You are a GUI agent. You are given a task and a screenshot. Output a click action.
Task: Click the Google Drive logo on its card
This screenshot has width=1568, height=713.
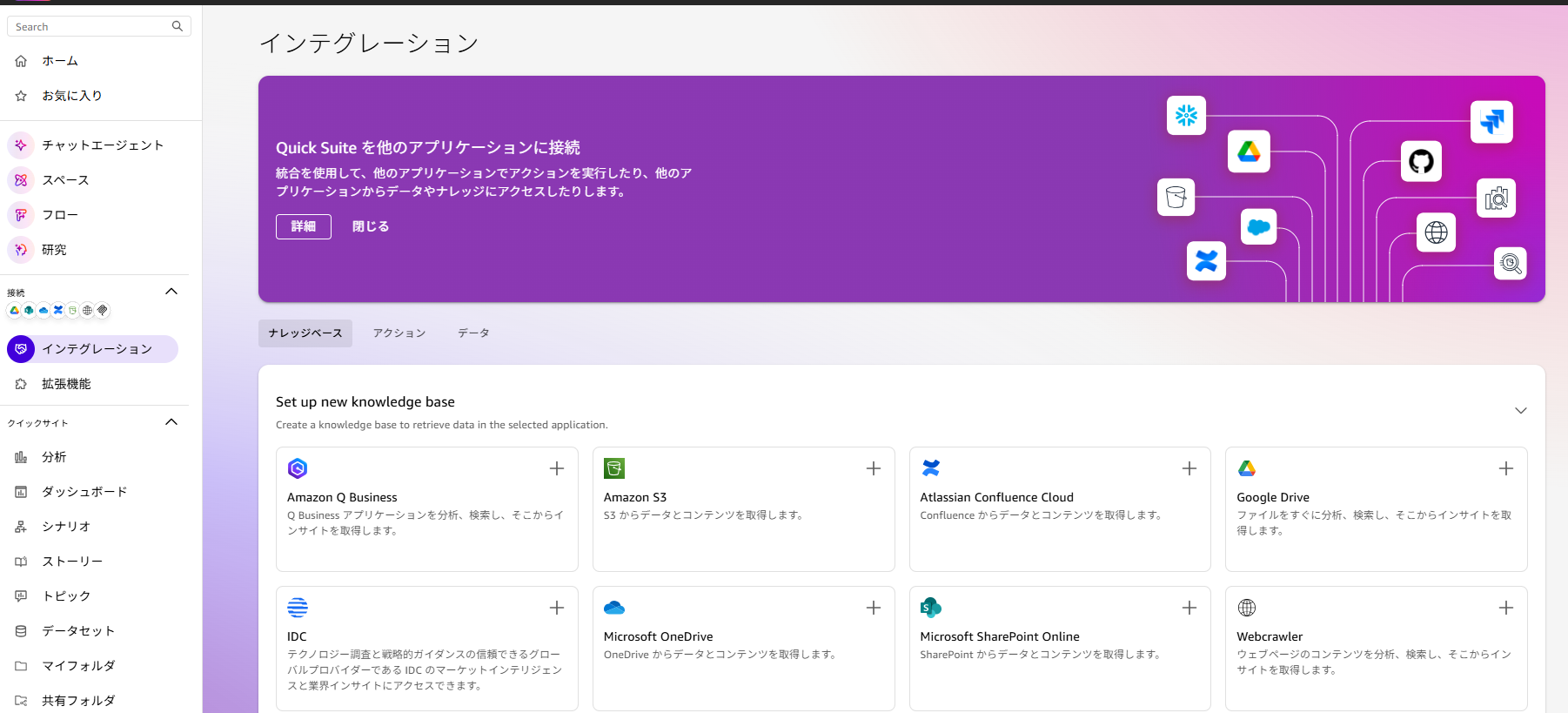pos(1247,468)
